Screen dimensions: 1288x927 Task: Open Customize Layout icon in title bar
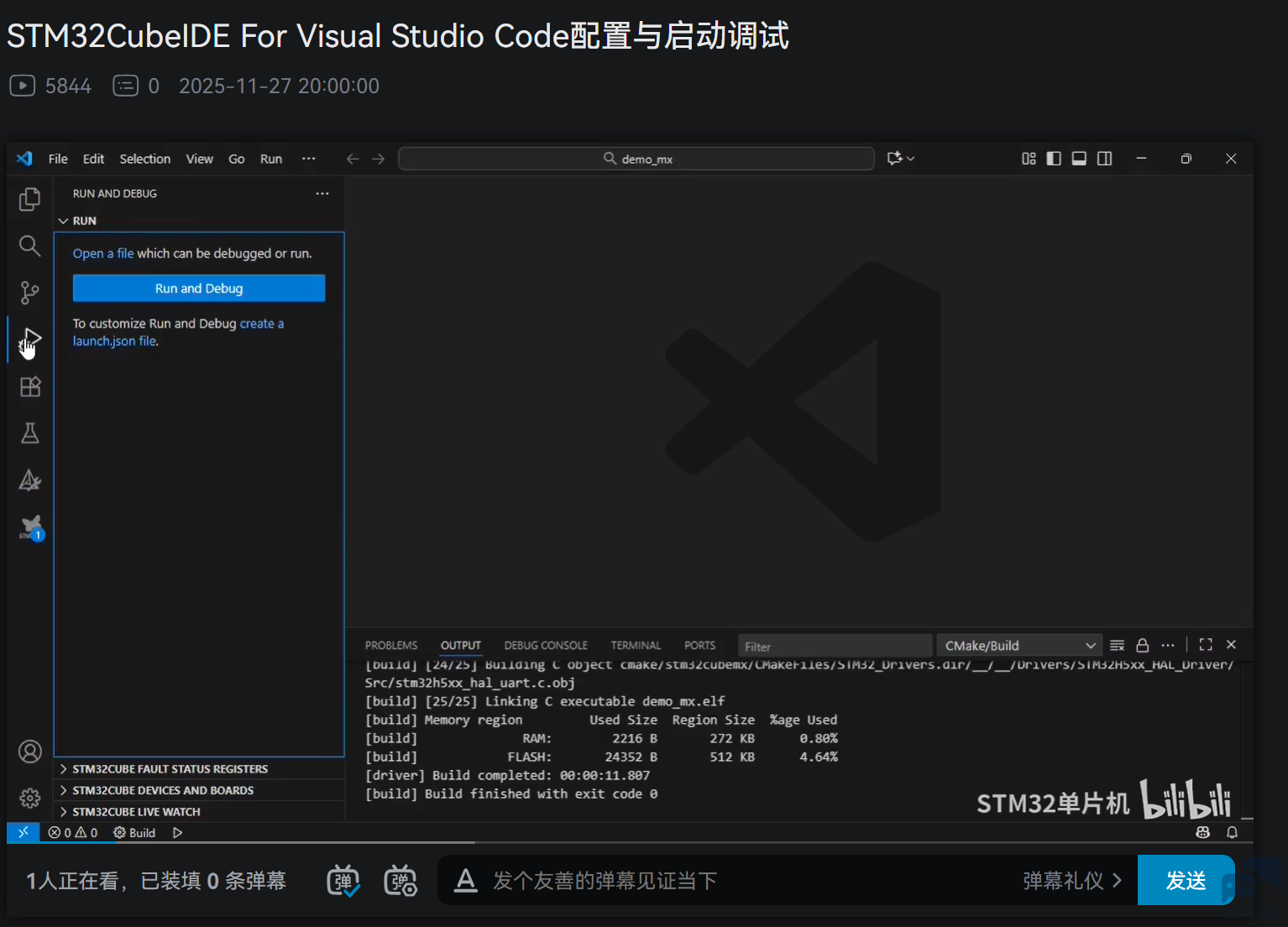(x=1029, y=159)
